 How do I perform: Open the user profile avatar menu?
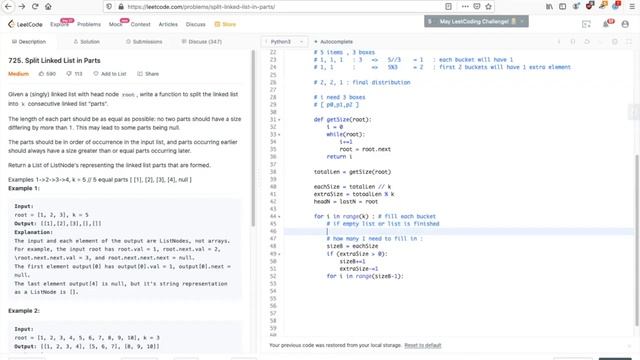625,24
